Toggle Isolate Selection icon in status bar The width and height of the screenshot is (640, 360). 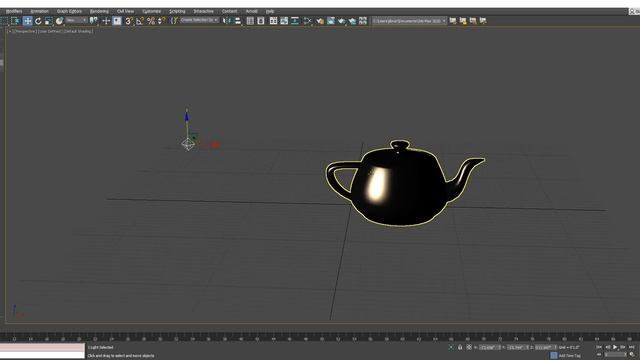point(451,347)
